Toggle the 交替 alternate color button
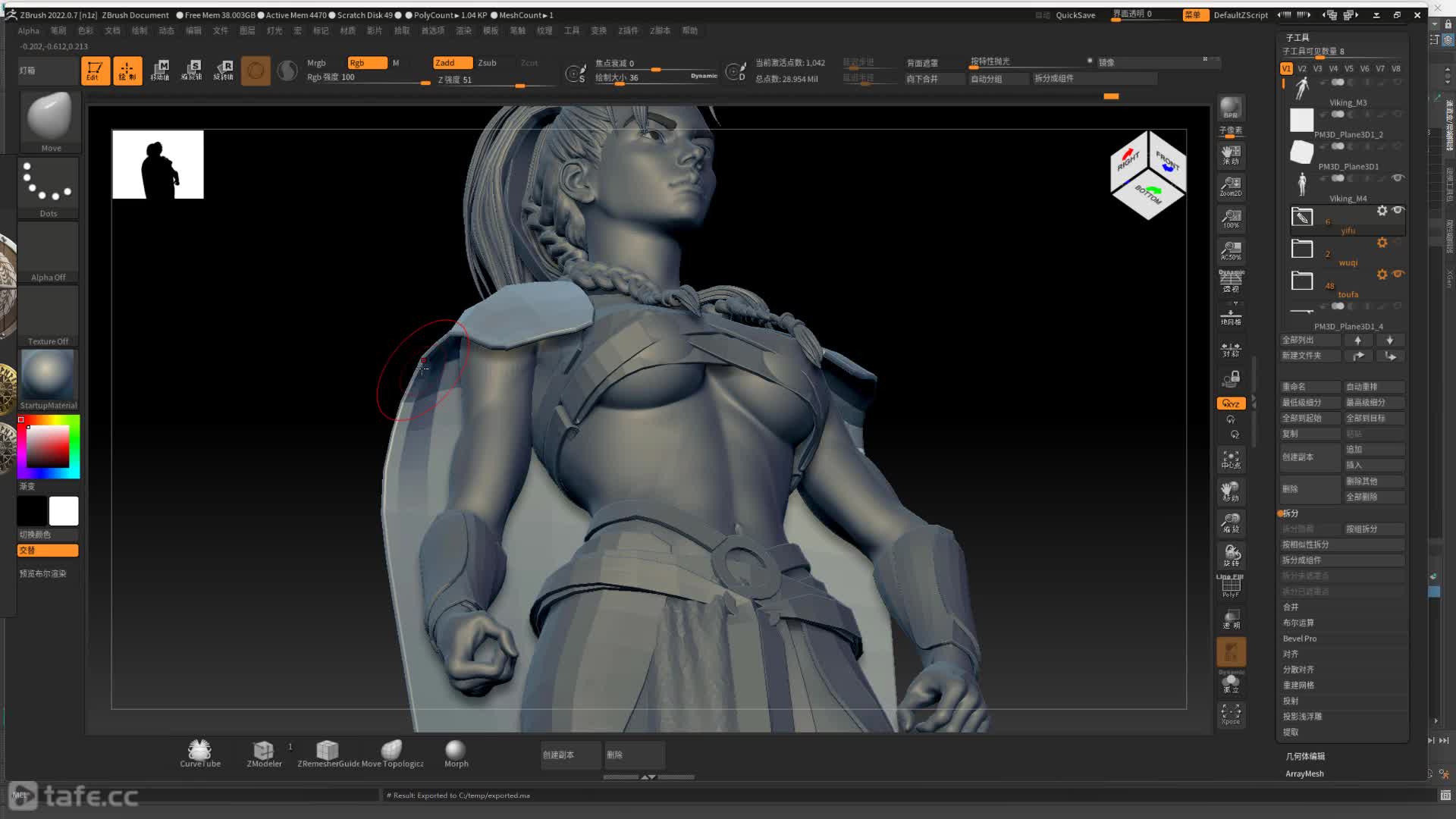The image size is (1456, 819). (x=48, y=551)
